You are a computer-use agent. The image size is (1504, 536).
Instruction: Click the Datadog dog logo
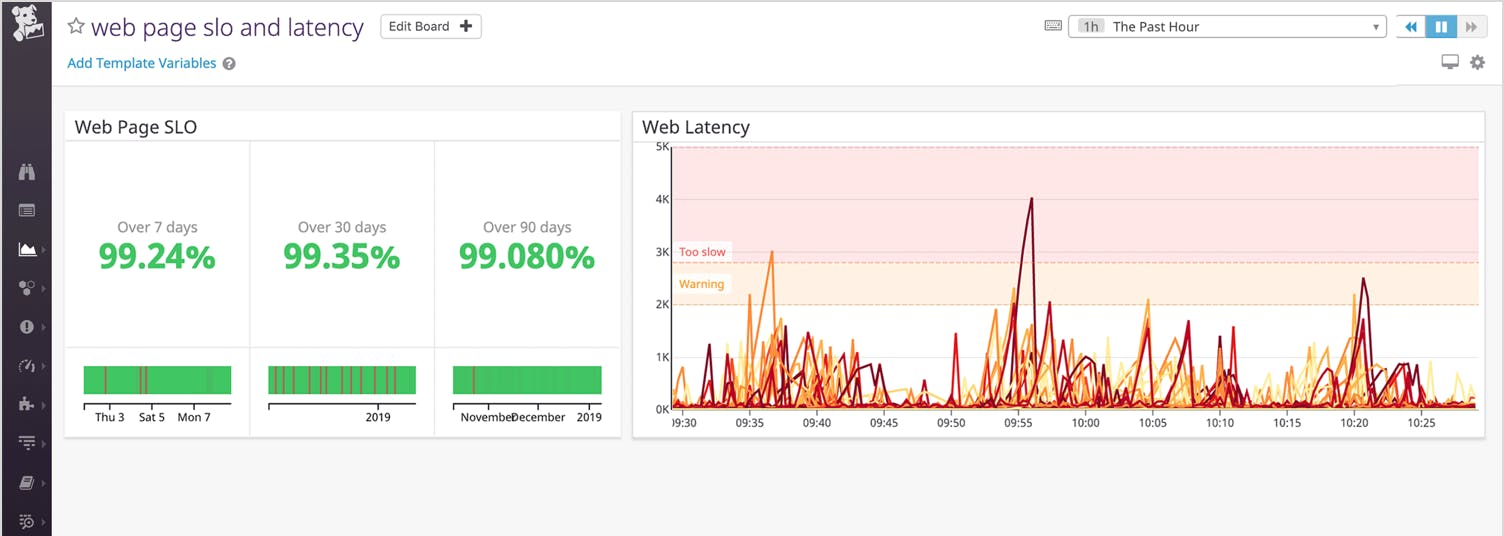coord(26,24)
